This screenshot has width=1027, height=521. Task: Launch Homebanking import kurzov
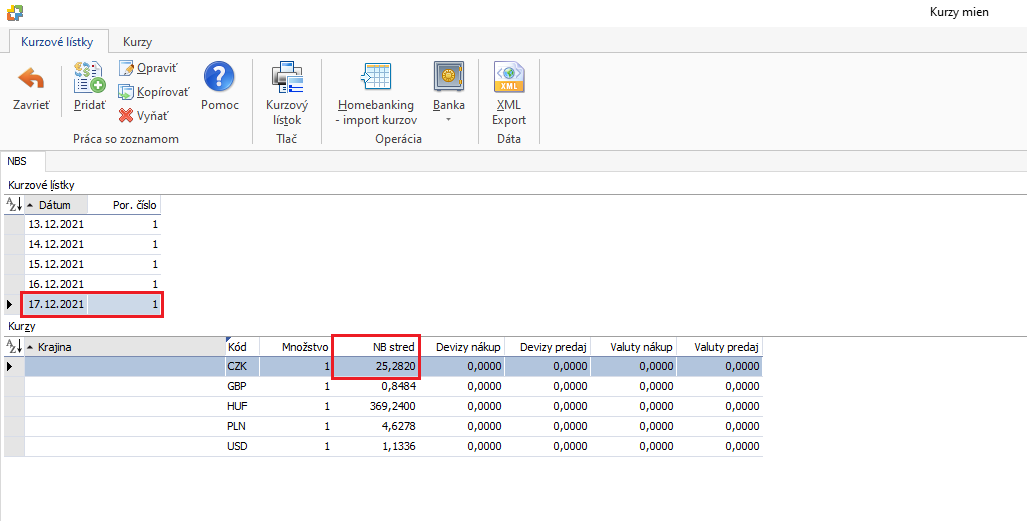tap(377, 93)
